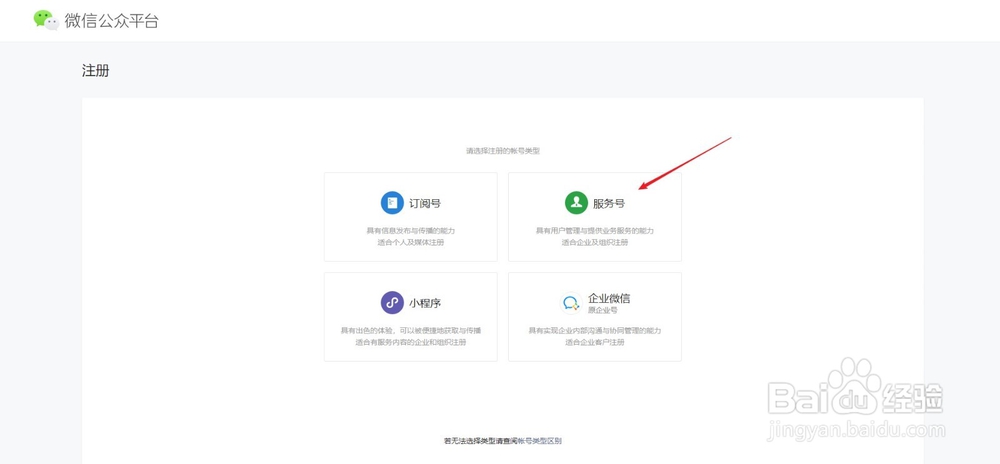The image size is (1000, 464).
Task: Click 适合企业客户注册 text
Action: (594, 342)
